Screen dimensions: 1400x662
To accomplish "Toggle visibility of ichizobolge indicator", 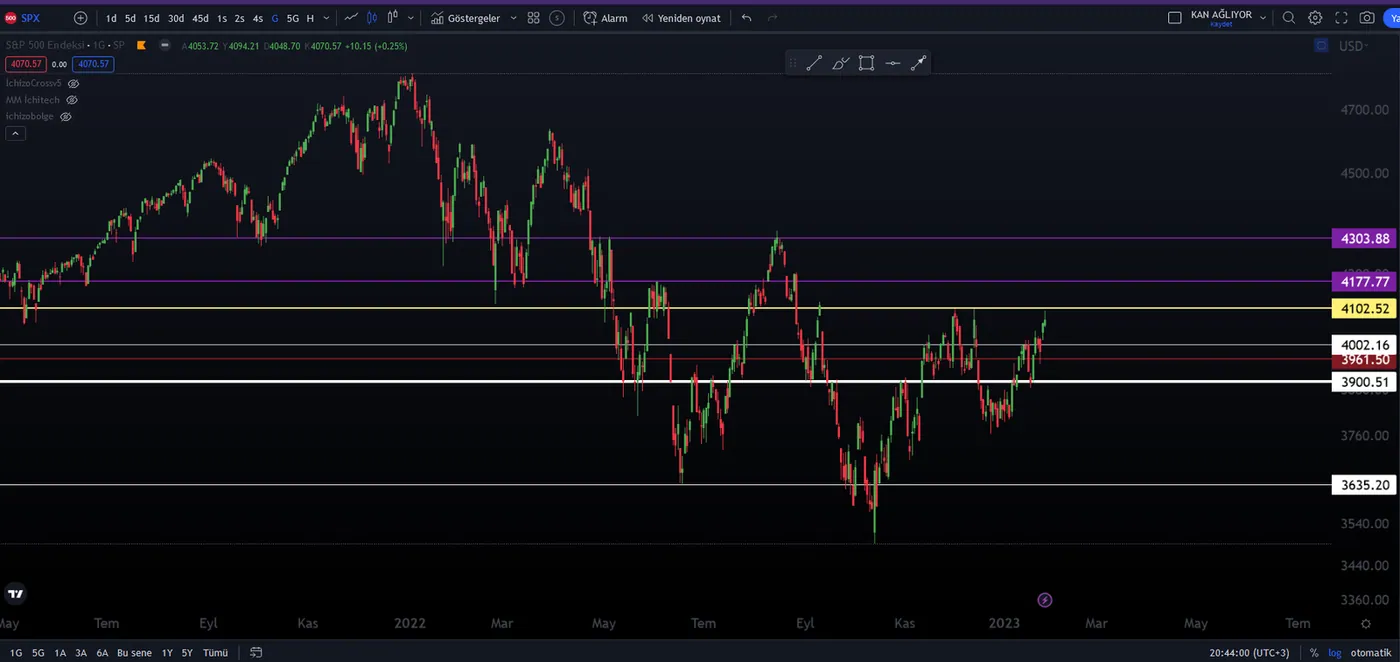I will click(66, 117).
